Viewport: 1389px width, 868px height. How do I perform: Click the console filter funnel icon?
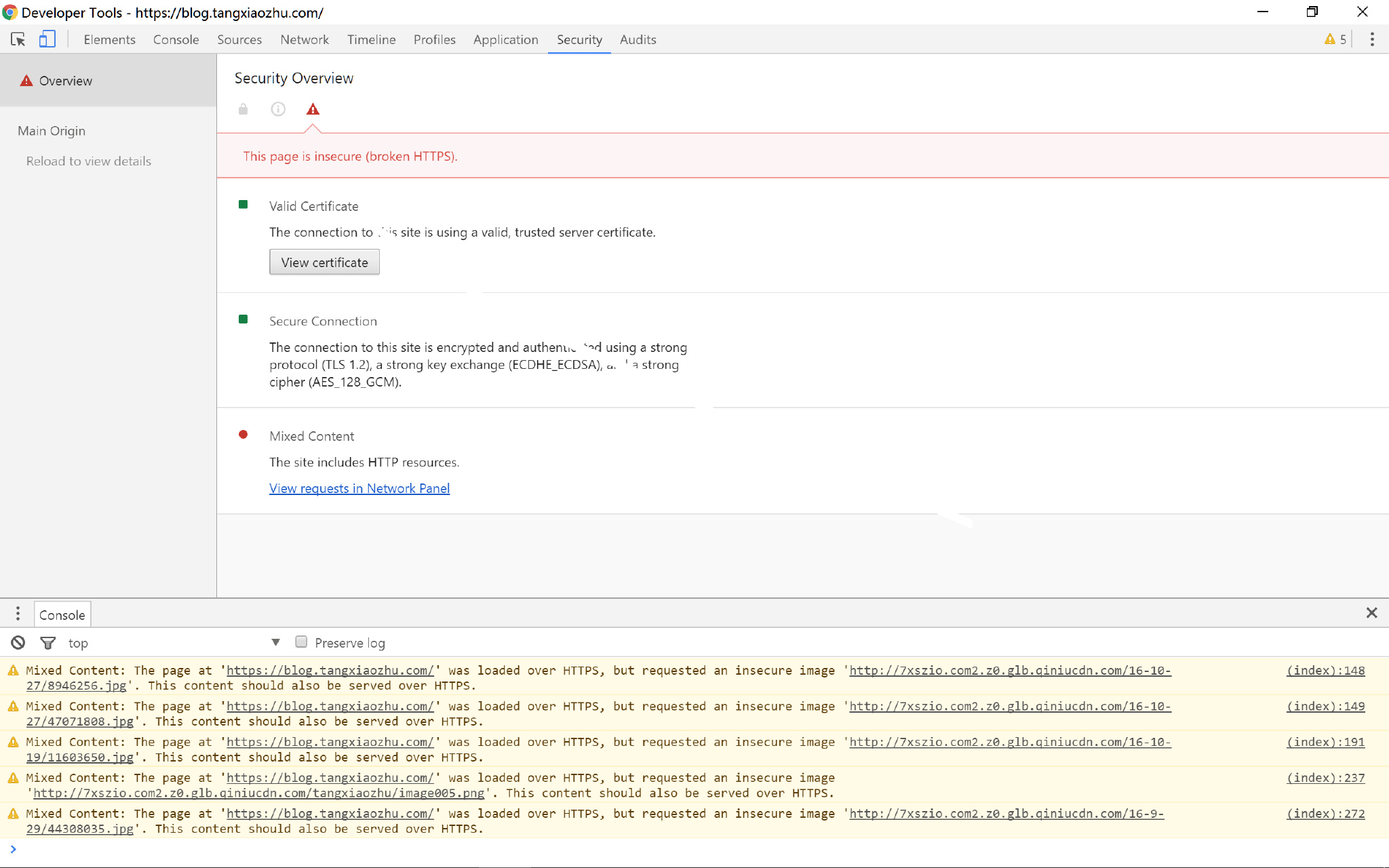tap(47, 642)
